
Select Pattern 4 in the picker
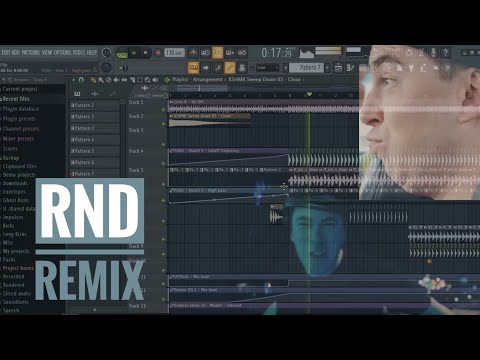[95, 140]
